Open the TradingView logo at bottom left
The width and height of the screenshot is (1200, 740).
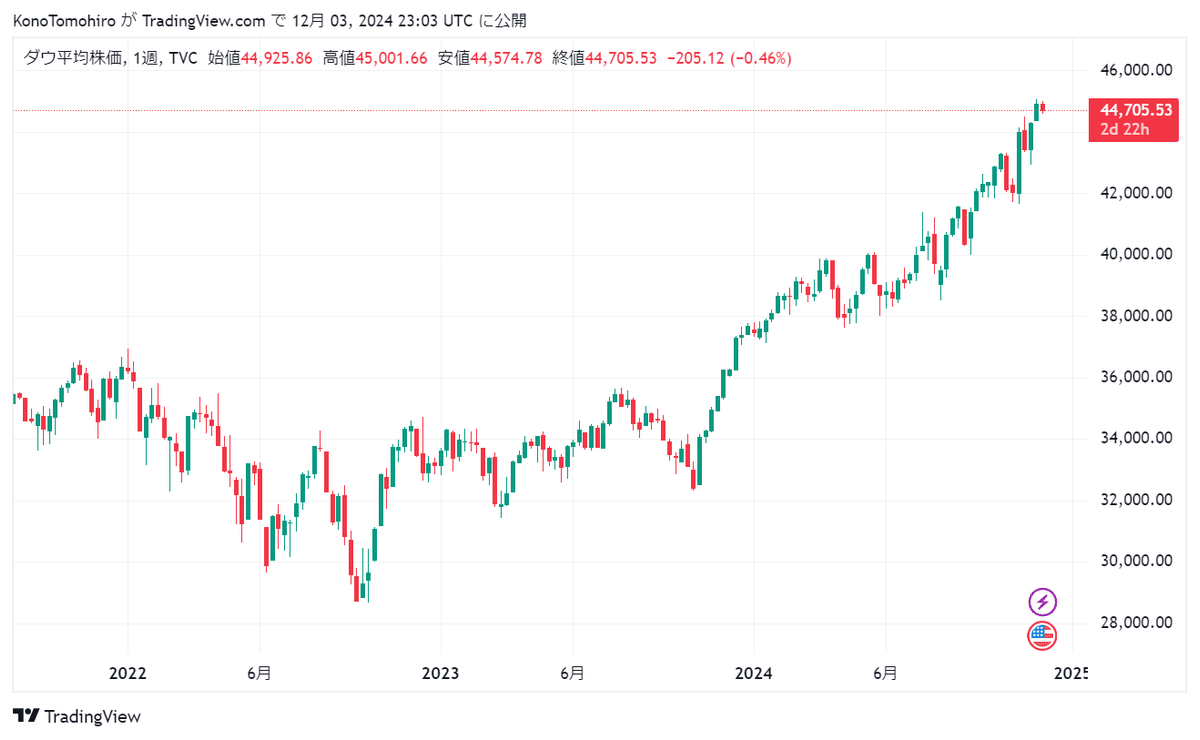point(77,716)
